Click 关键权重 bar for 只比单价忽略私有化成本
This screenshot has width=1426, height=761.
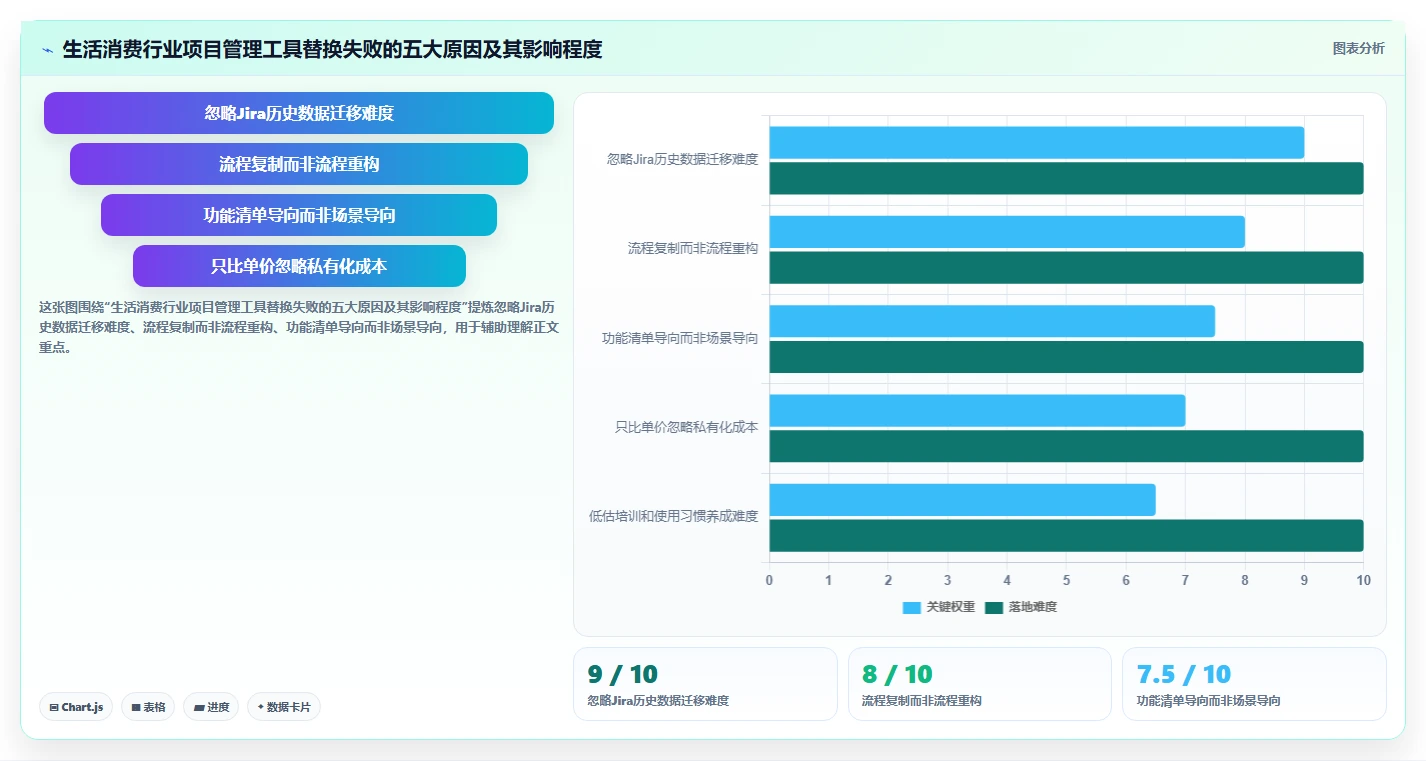(x=977, y=410)
